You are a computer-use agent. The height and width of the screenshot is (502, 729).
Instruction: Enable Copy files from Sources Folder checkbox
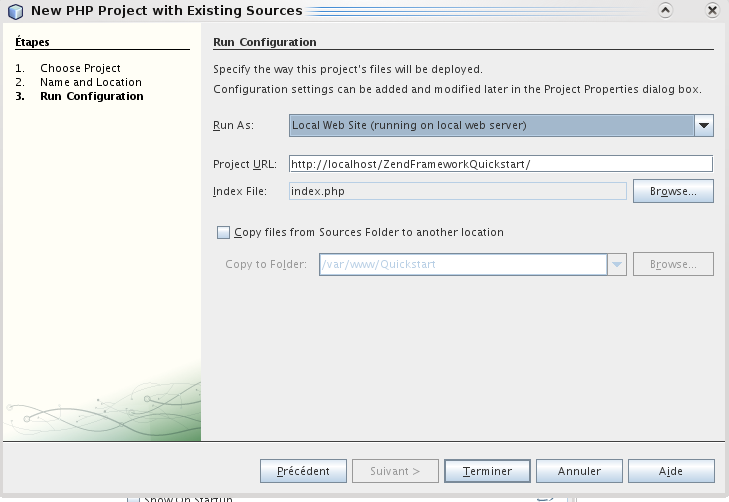[x=223, y=232]
